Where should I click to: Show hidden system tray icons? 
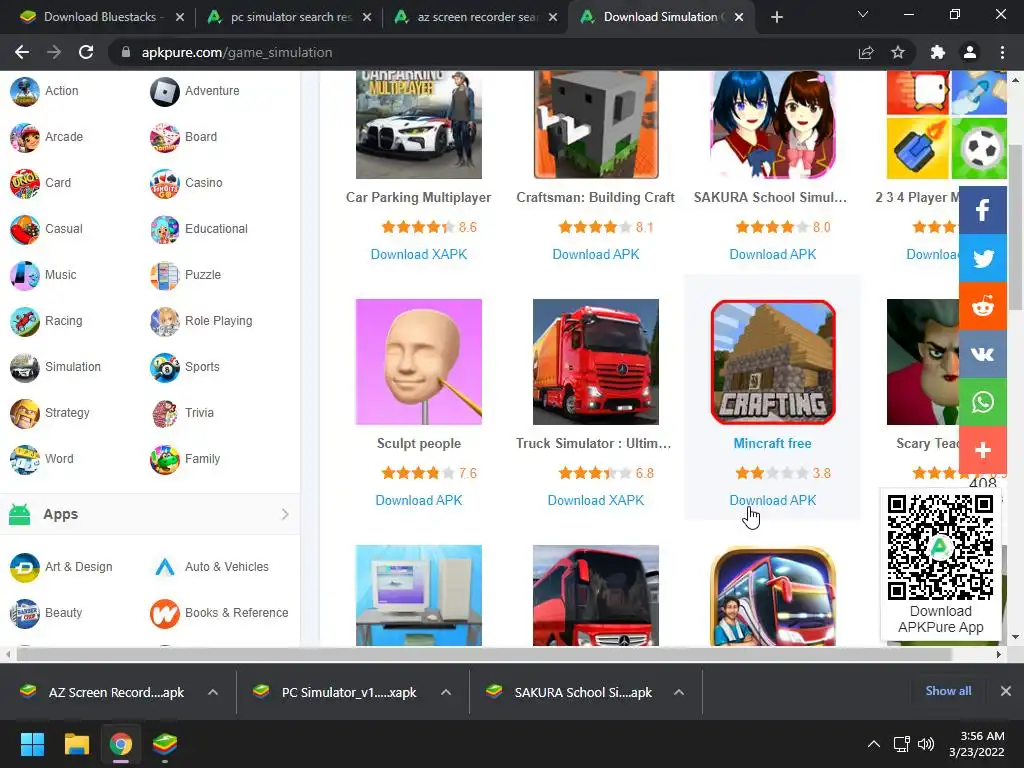tap(873, 744)
